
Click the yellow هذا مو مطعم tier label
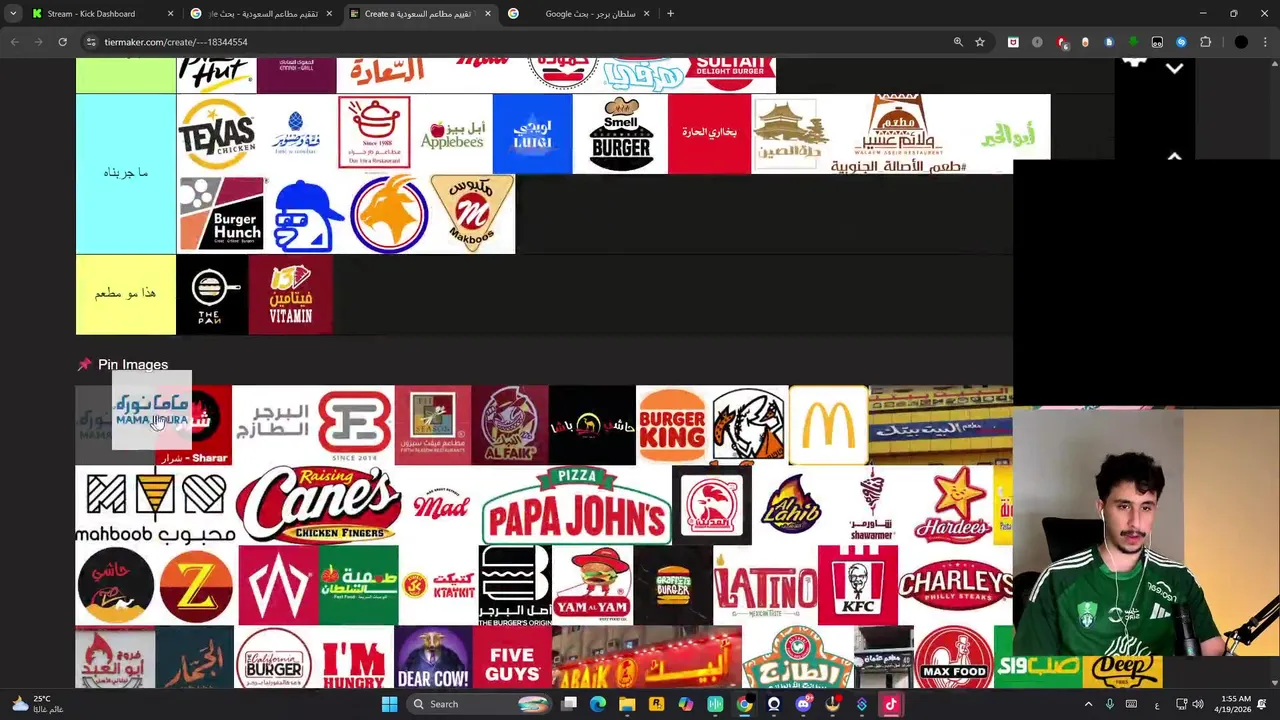pyautogui.click(x=126, y=295)
